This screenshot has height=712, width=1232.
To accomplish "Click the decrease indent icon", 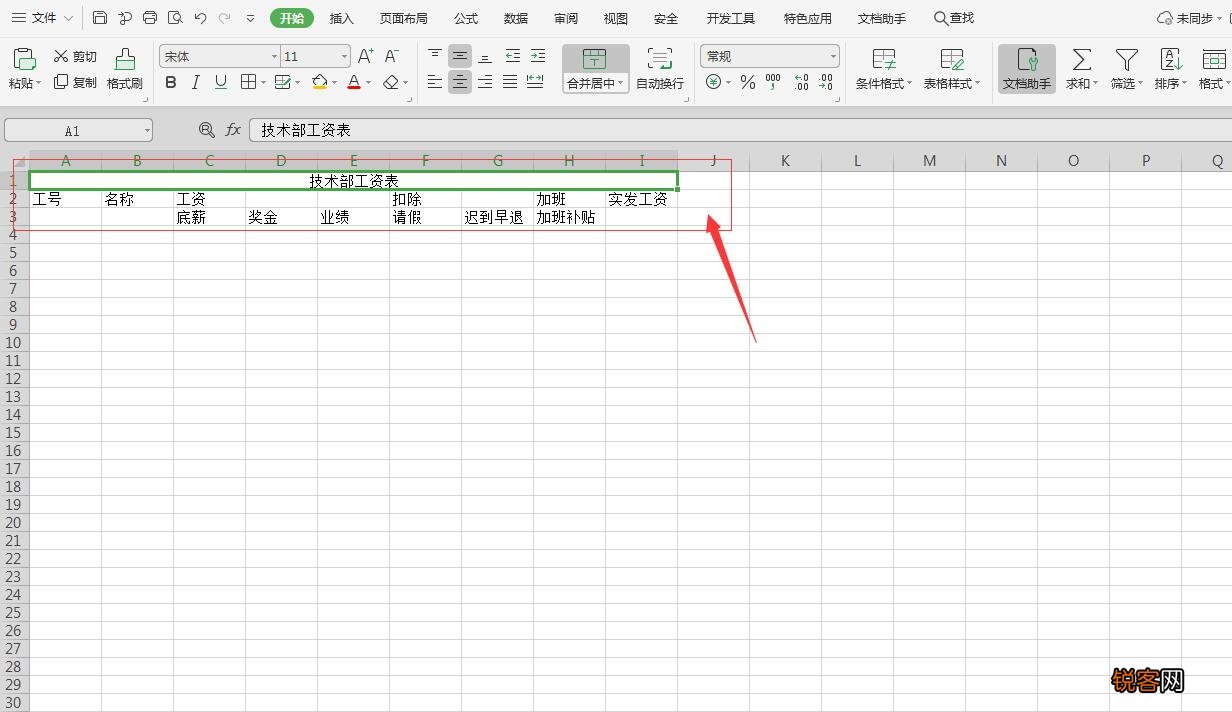I will pos(512,56).
